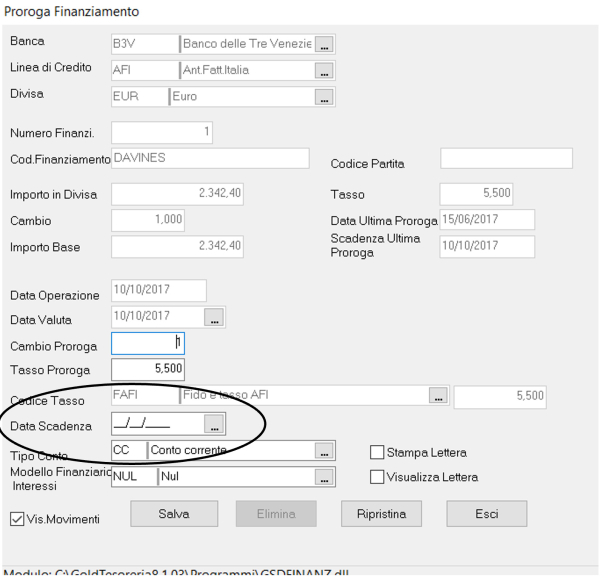Uncheck the Vis.Movimenti checkbox
This screenshot has width=600, height=577.
[17, 519]
